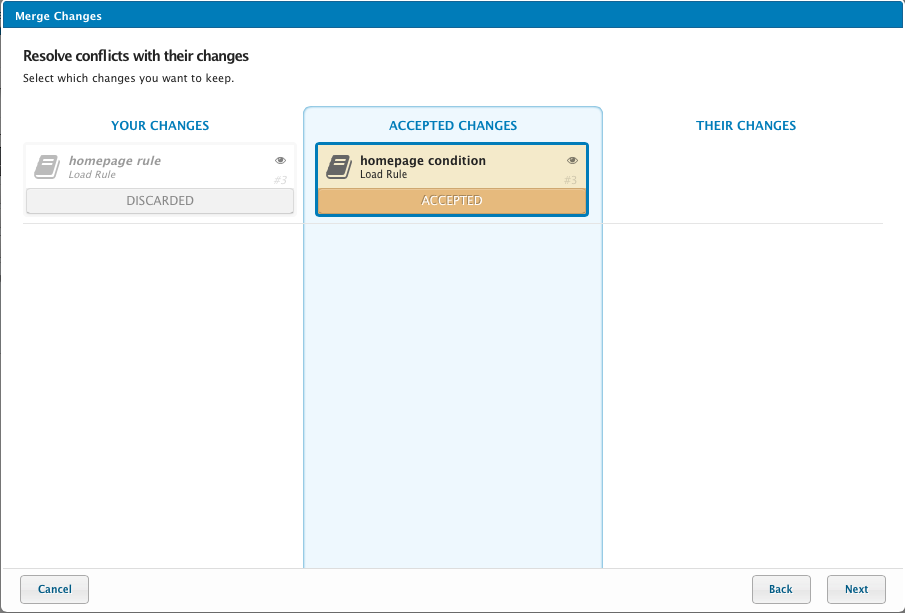Click the book icon on homepage condition card
The width and height of the screenshot is (905, 613).
(x=339, y=167)
